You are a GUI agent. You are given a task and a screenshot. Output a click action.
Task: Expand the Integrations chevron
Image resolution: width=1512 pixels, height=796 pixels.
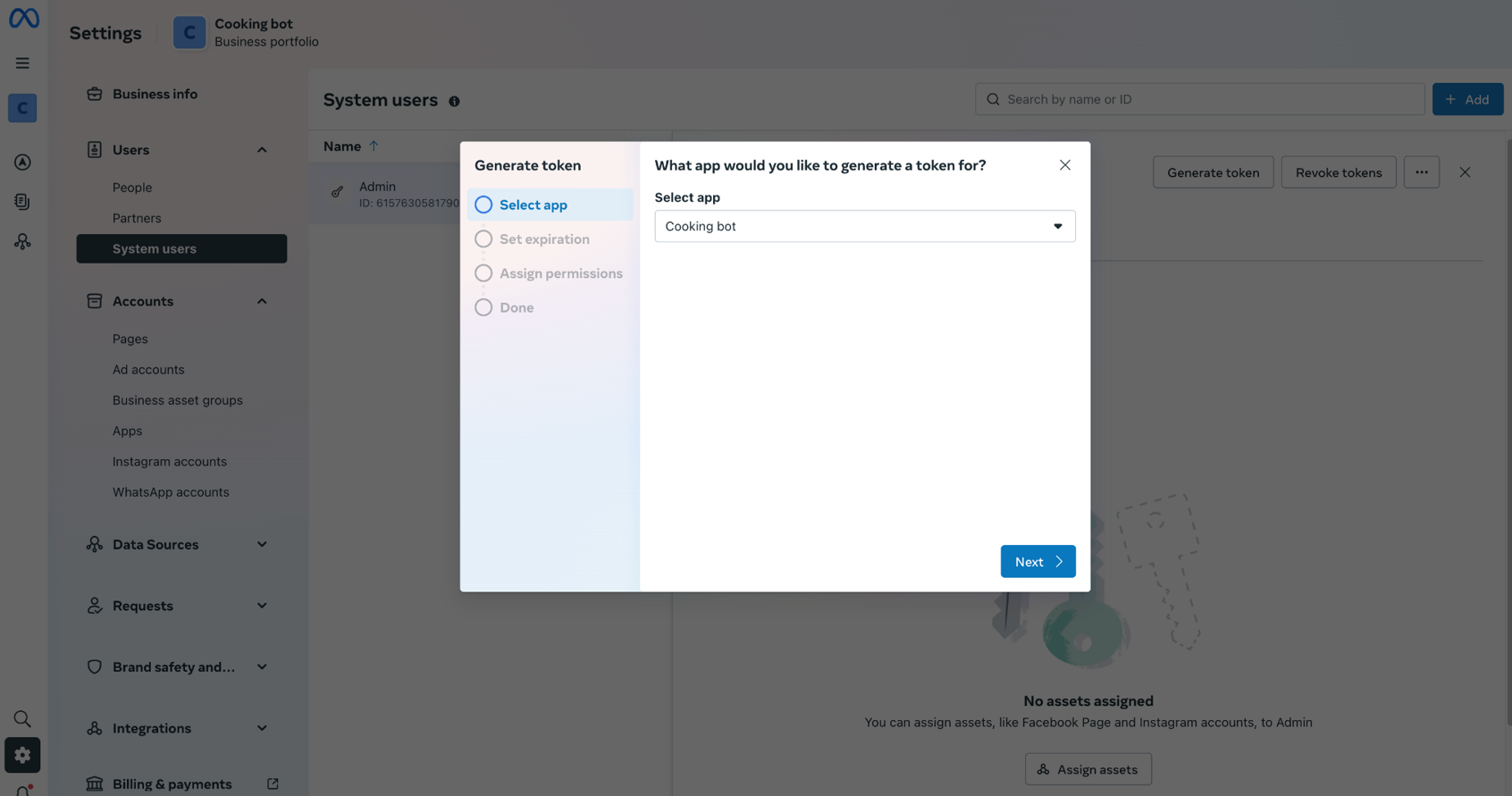point(262,728)
